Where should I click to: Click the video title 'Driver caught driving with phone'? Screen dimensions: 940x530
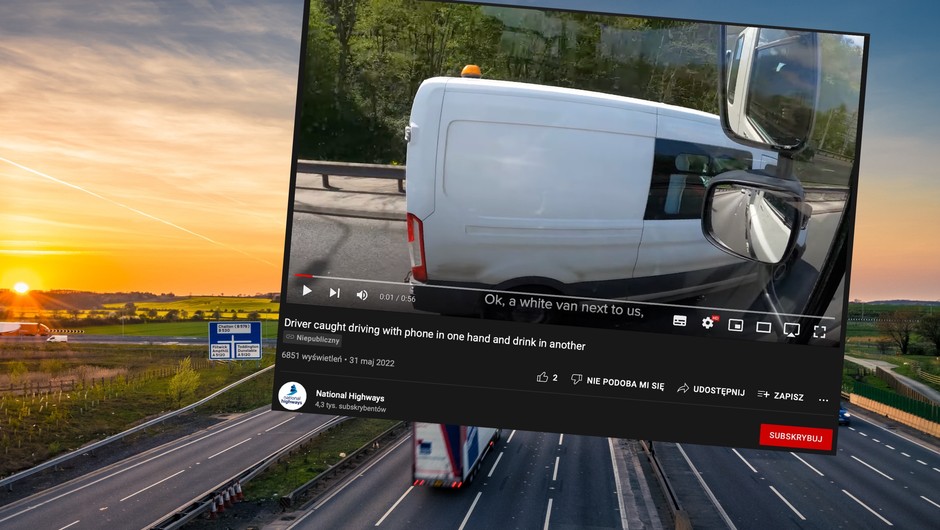click(435, 334)
